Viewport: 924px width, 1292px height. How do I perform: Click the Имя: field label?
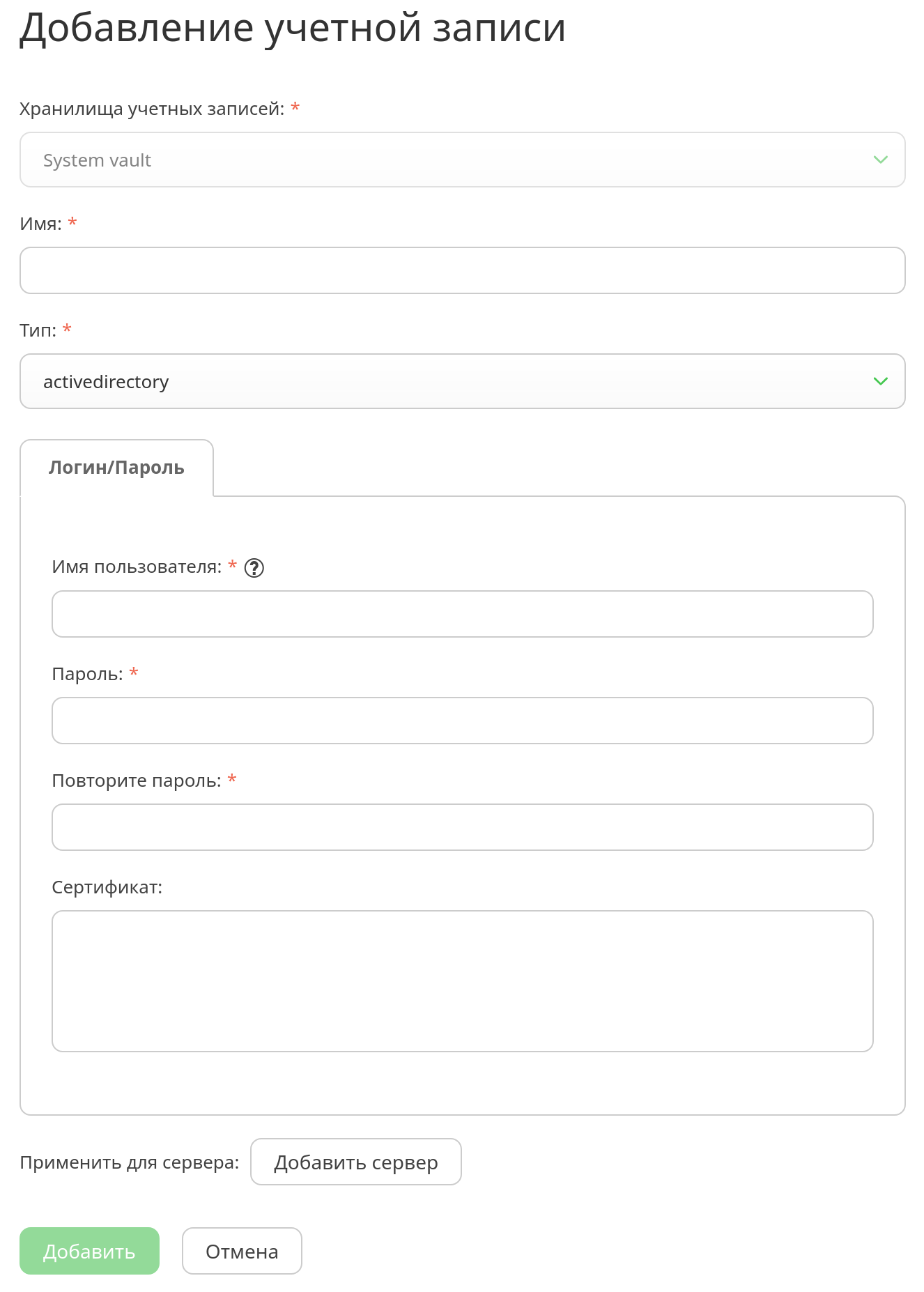(40, 224)
